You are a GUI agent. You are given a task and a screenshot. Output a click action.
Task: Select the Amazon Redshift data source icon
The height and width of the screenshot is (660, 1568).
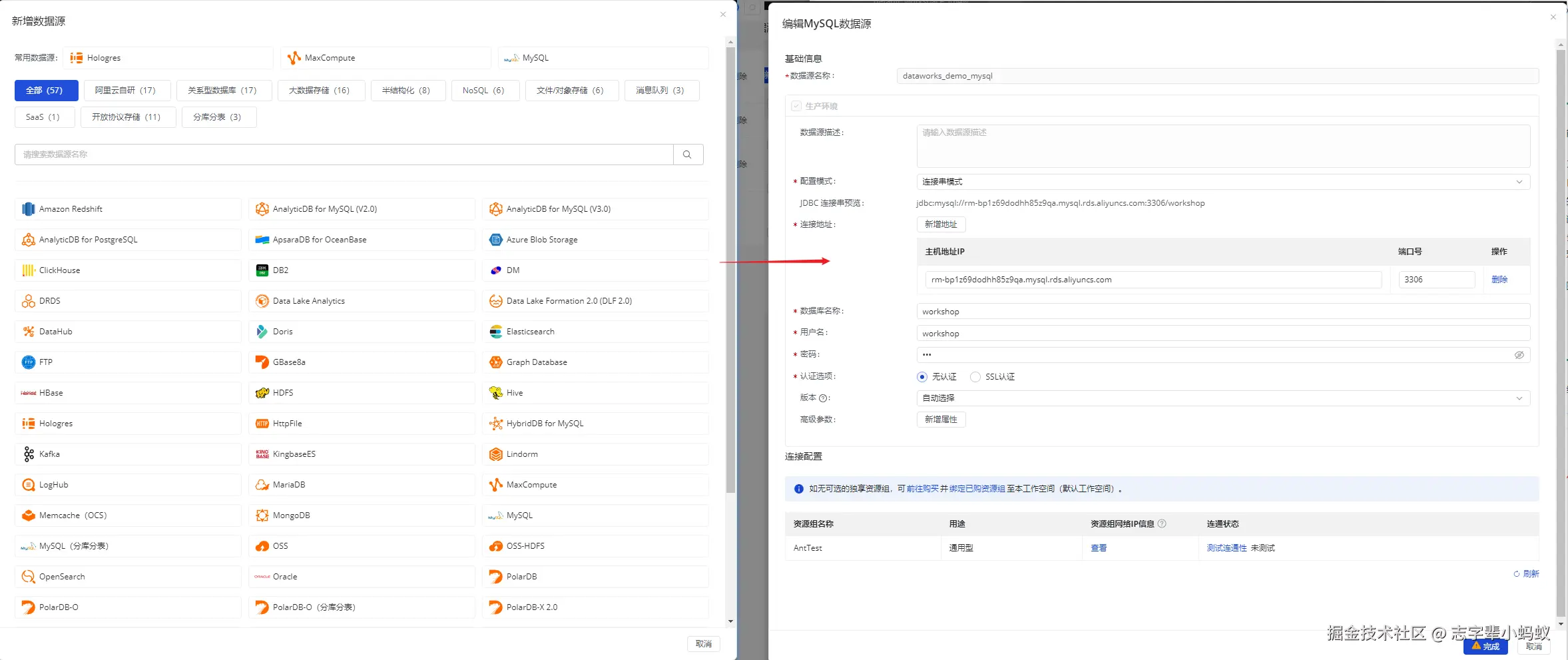coord(28,209)
